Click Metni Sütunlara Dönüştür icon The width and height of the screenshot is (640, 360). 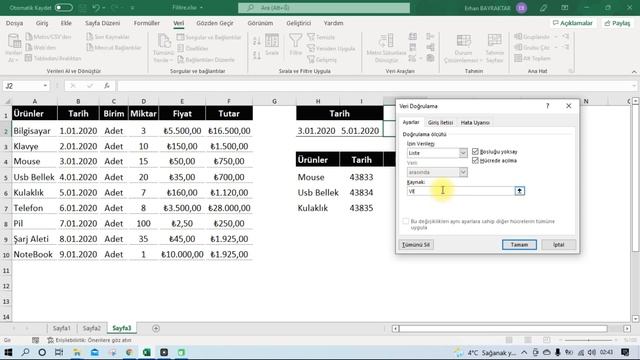click(x=386, y=41)
